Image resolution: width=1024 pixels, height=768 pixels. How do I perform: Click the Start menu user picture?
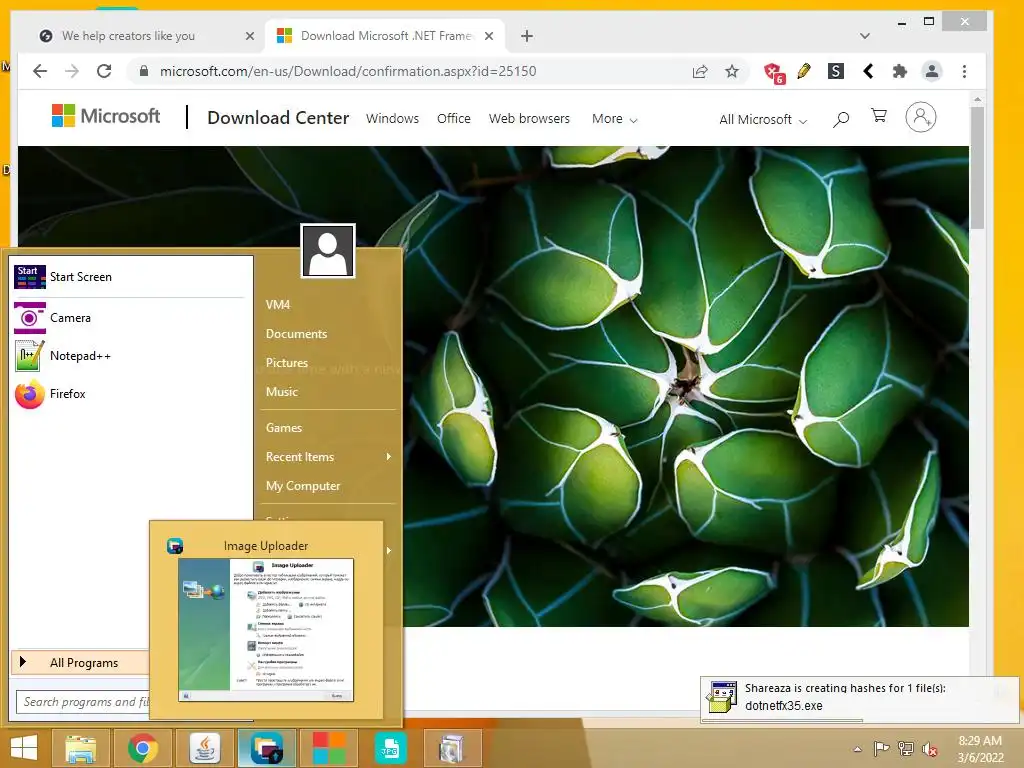coord(328,251)
